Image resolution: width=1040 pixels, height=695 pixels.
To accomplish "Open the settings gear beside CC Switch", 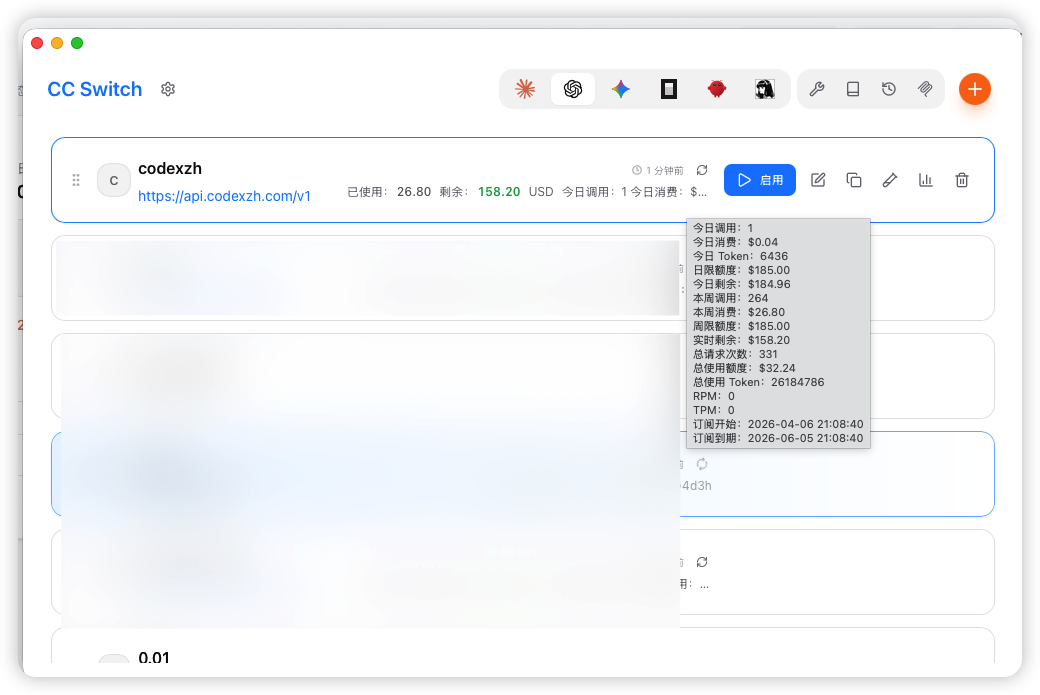I will (x=168, y=89).
